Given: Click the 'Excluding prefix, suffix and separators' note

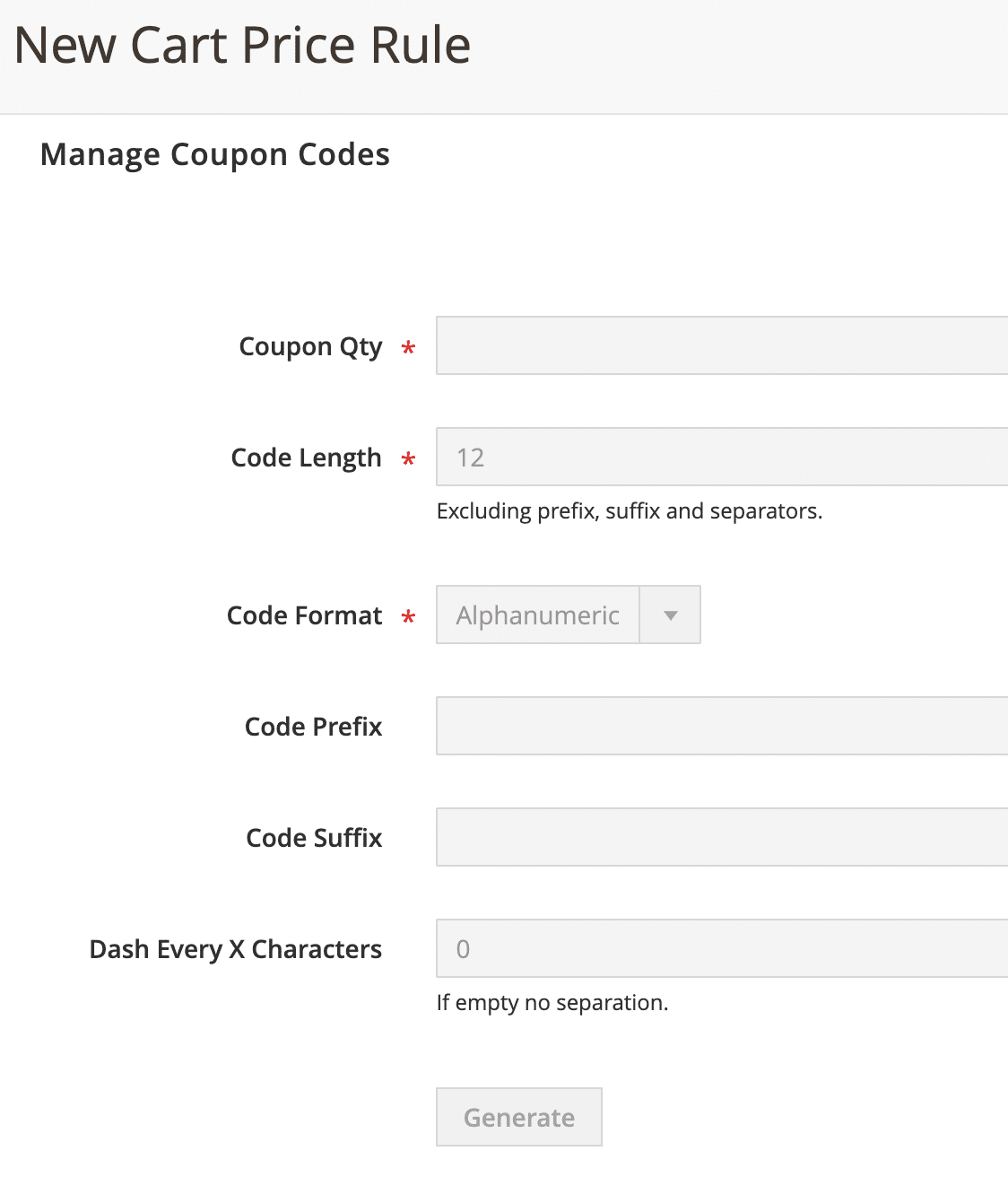Looking at the screenshot, I should [630, 511].
